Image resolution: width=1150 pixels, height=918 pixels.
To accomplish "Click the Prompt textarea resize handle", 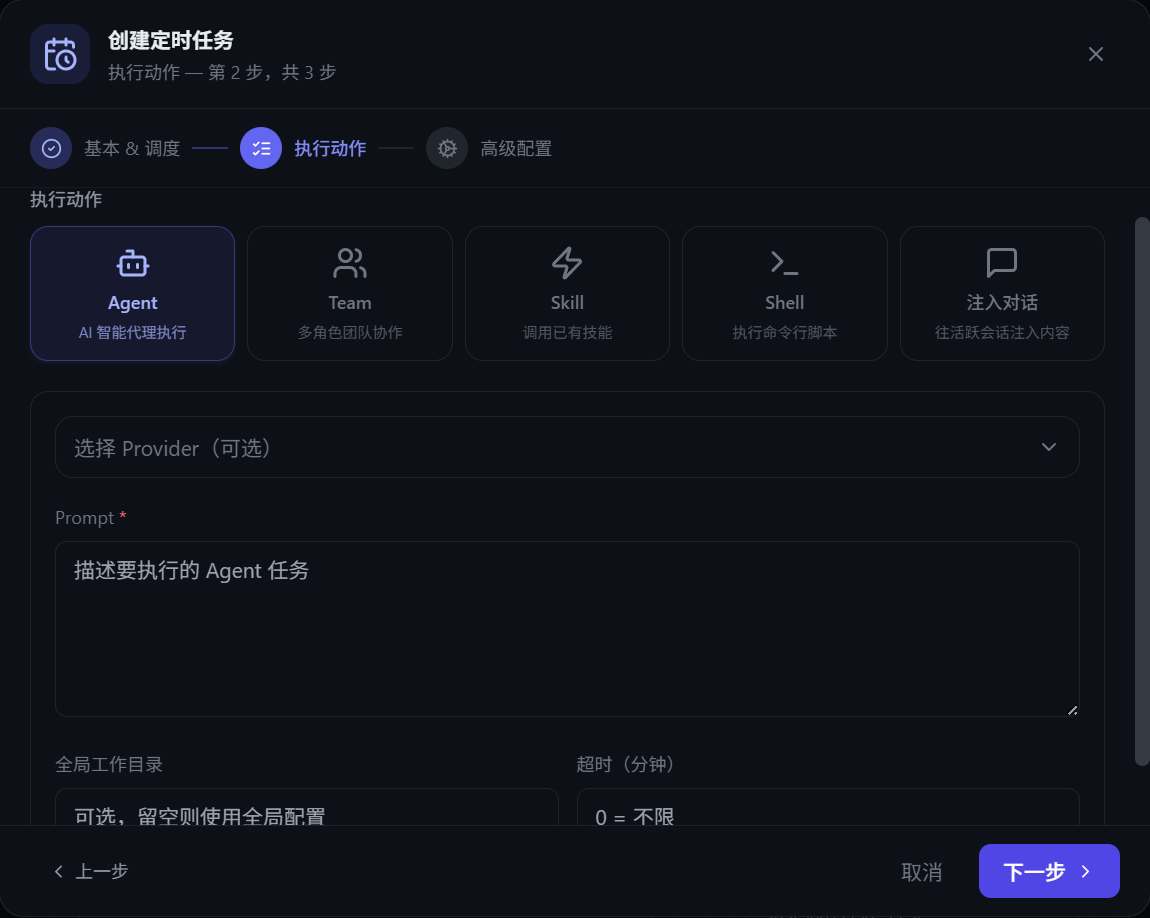I will pyautogui.click(x=1072, y=710).
